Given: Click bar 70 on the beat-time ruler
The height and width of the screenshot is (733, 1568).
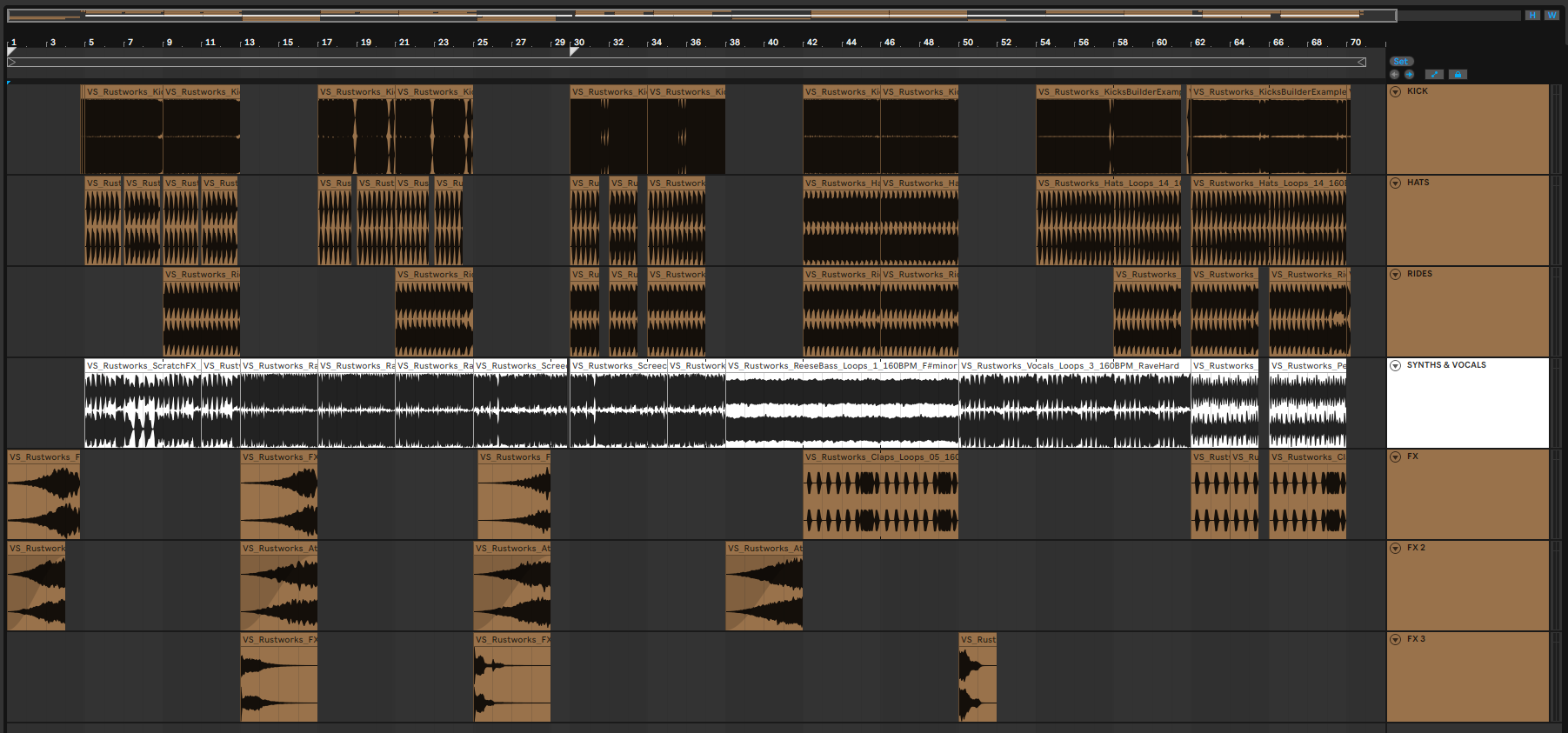Looking at the screenshot, I should (1356, 43).
